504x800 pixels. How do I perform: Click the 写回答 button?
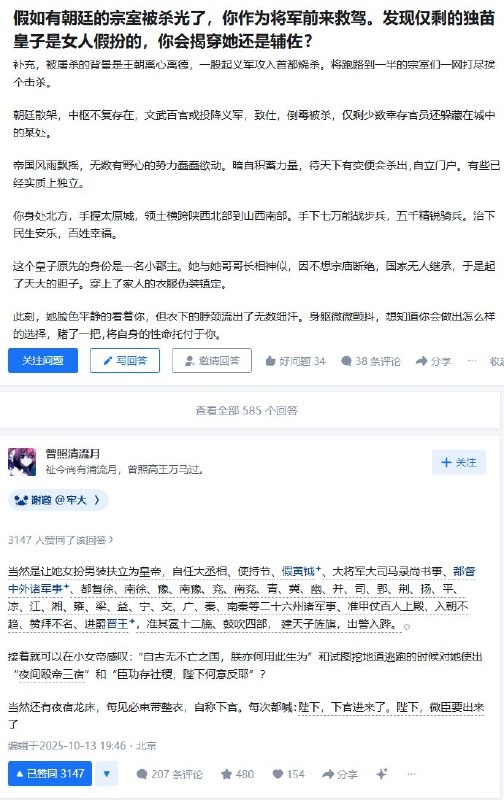[125, 361]
